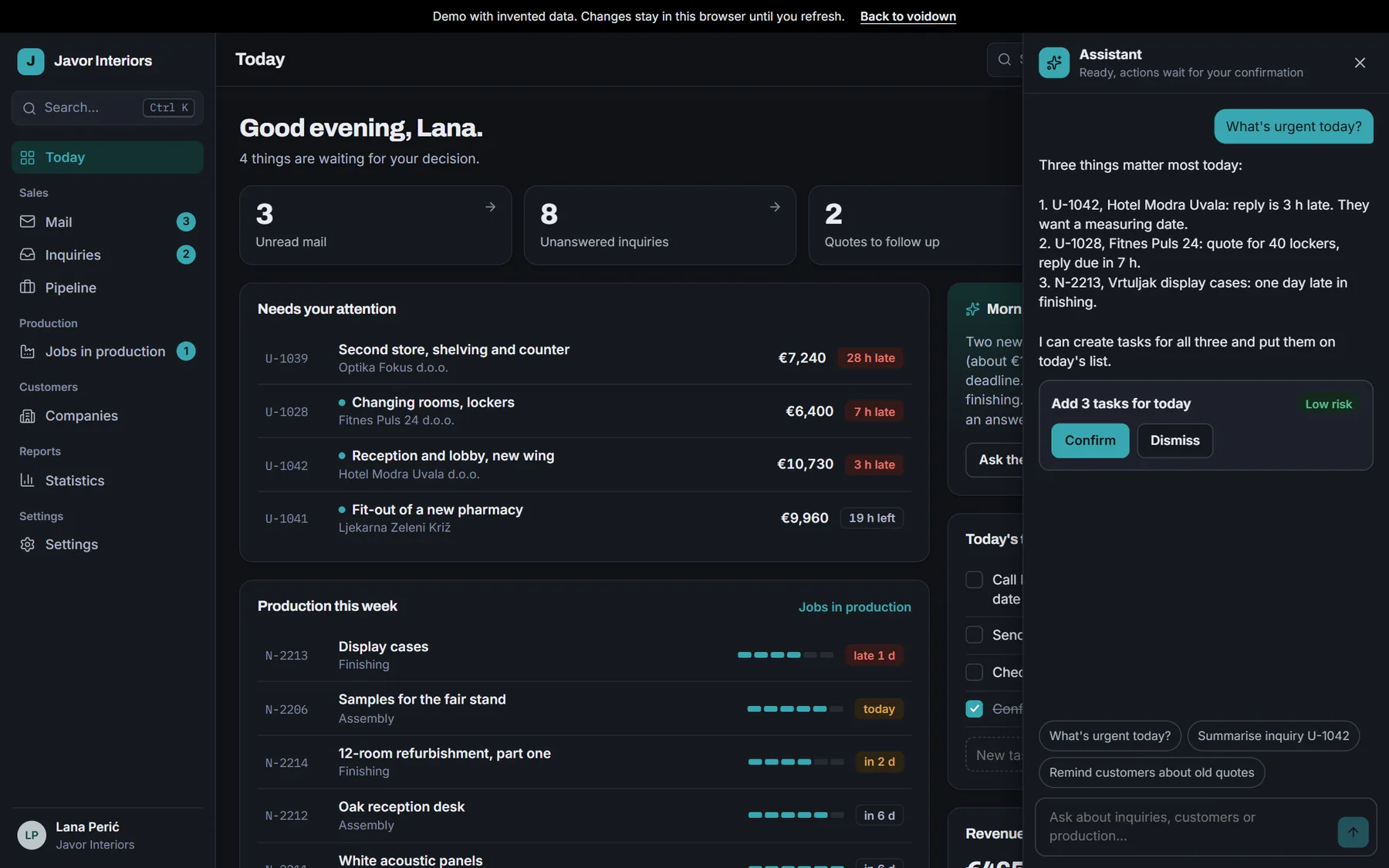The height and width of the screenshot is (868, 1389).
Task: Confirm adding 3 tasks for today
Action: [x=1090, y=441]
